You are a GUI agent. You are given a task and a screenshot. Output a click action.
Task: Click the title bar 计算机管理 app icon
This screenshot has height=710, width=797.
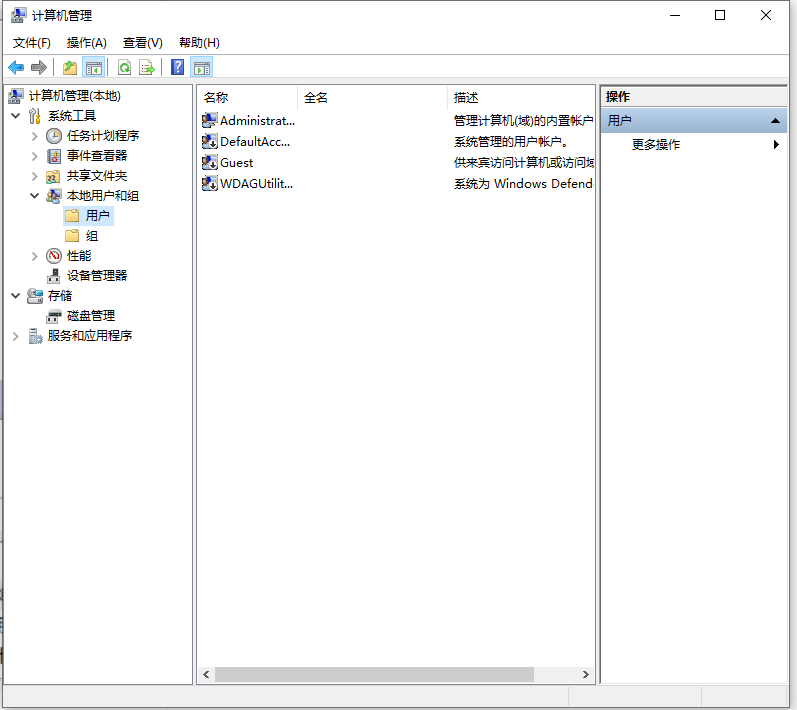click(18, 16)
